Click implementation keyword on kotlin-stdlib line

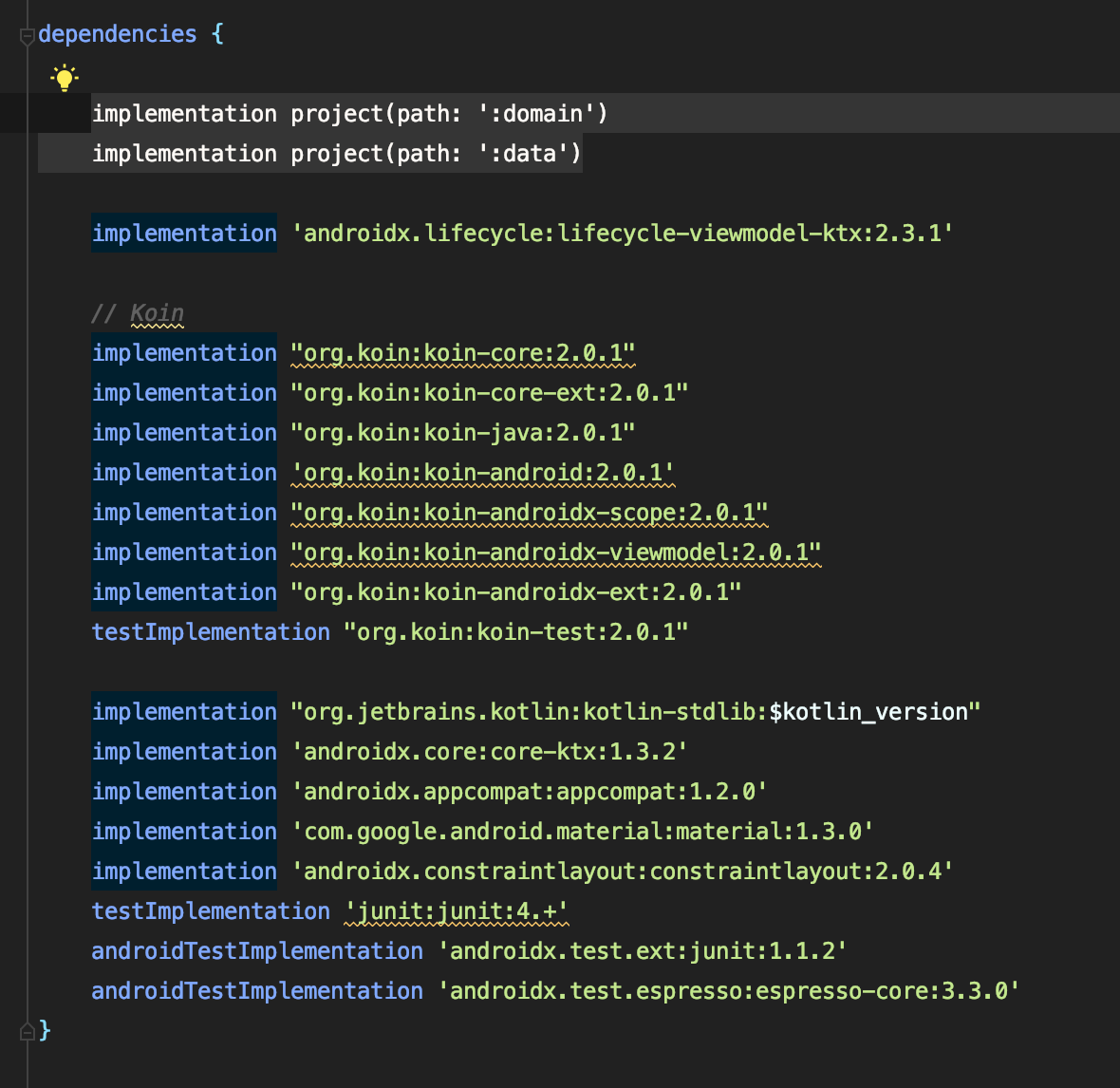(x=184, y=712)
